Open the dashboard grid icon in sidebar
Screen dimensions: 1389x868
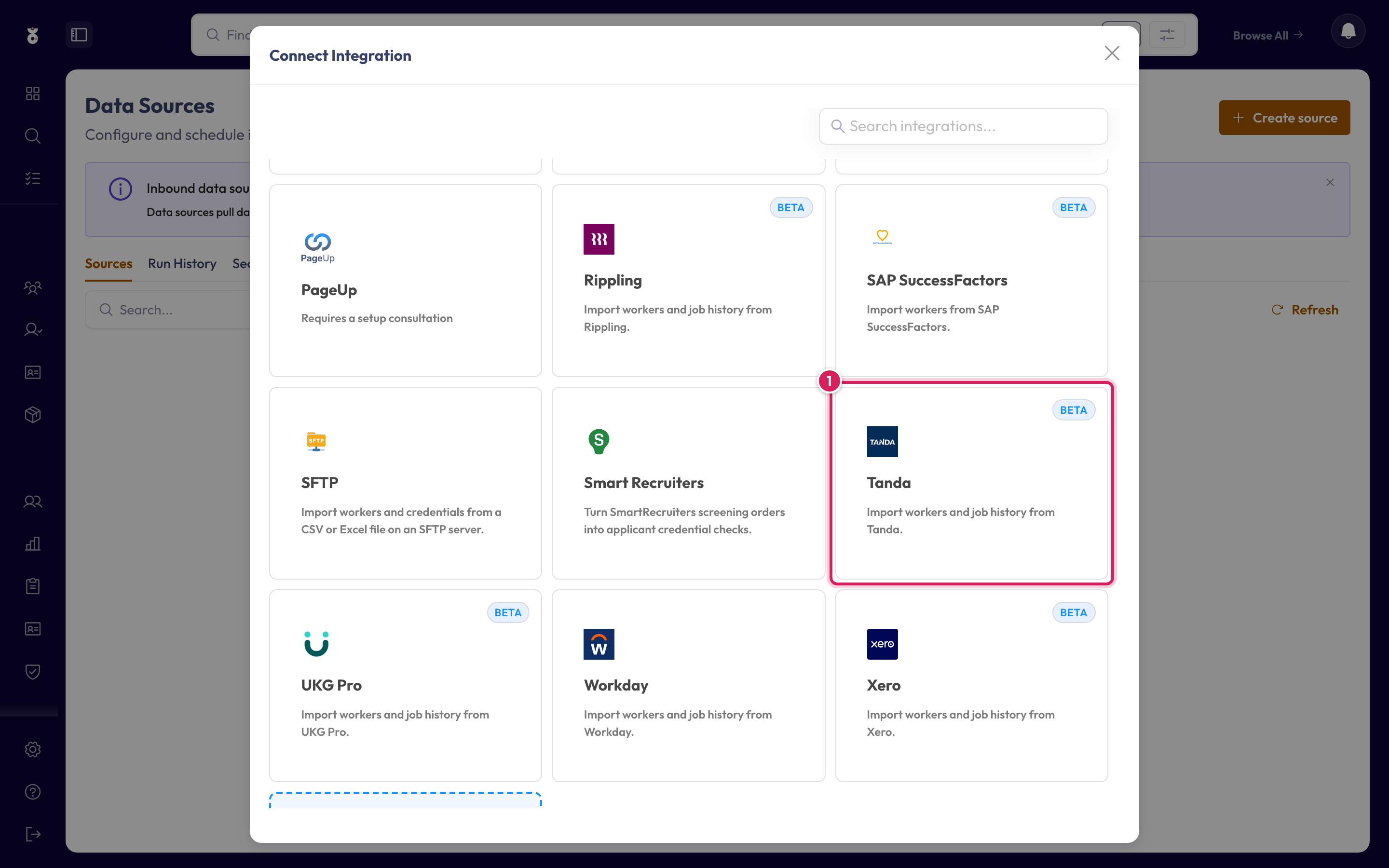pos(33,94)
